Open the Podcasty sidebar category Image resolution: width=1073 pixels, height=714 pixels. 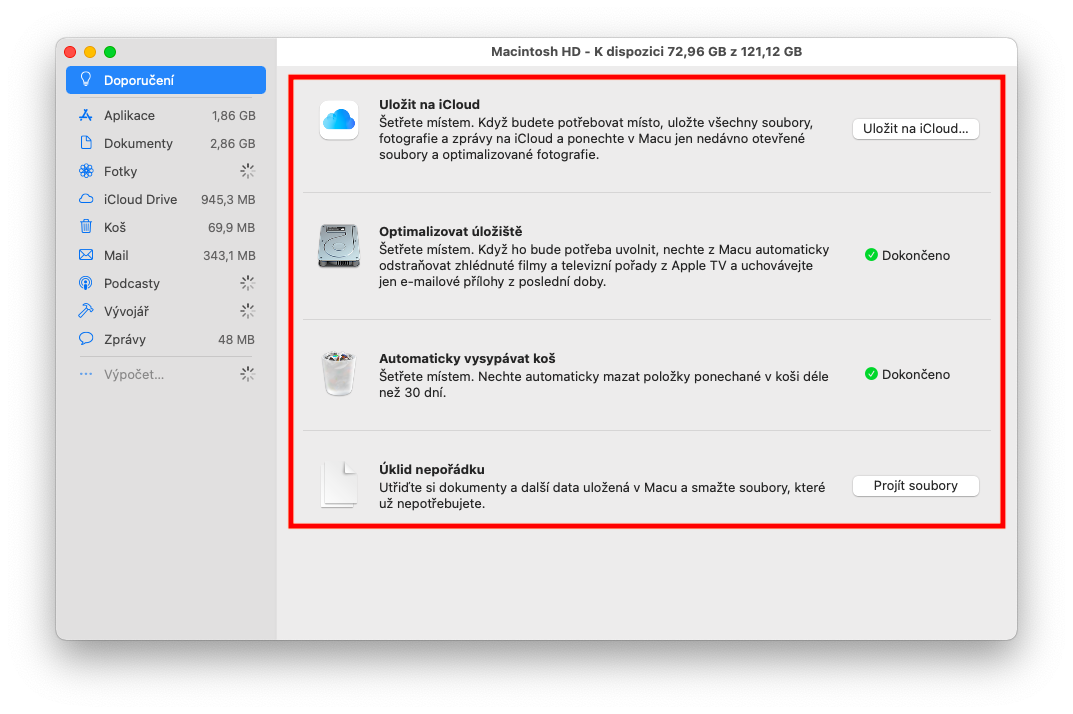(166, 283)
